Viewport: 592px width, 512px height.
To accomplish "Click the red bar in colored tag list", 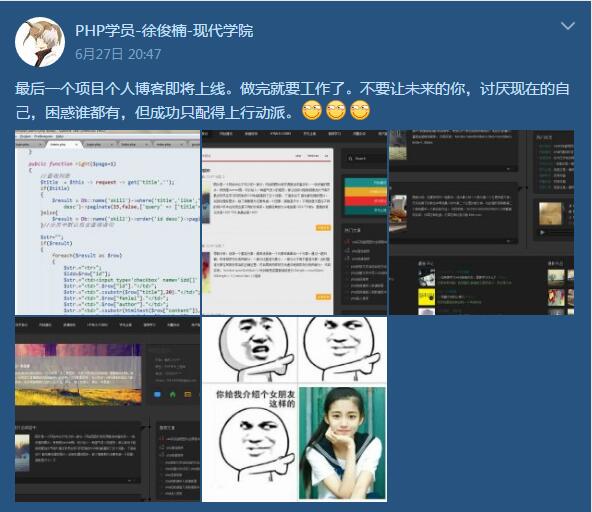I will coord(366,200).
